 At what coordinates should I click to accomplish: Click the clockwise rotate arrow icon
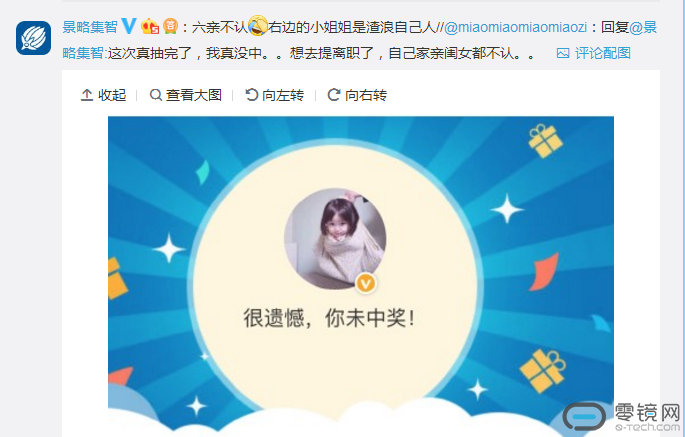pyautogui.click(x=334, y=94)
